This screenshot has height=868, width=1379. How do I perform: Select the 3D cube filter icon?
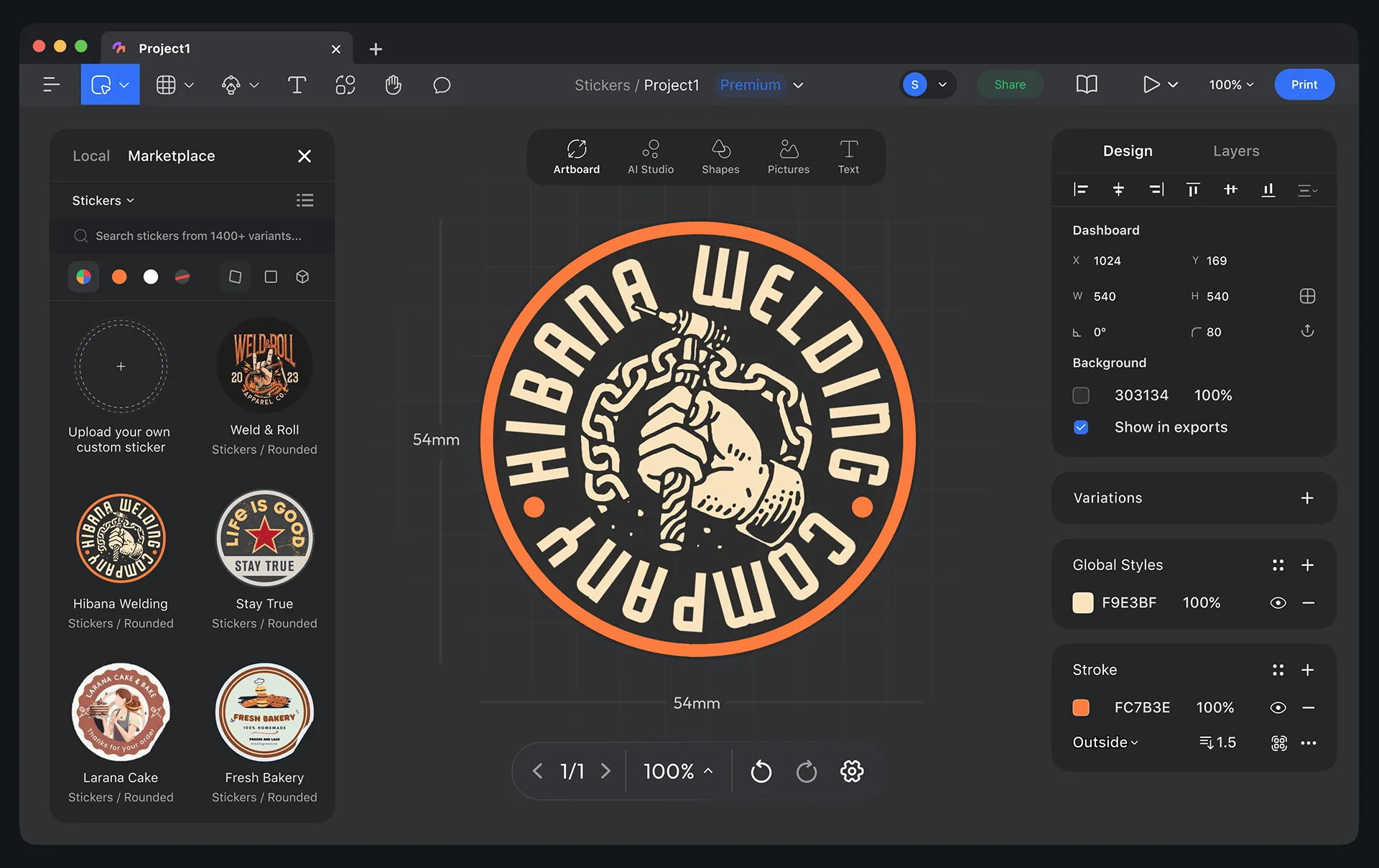[302, 276]
